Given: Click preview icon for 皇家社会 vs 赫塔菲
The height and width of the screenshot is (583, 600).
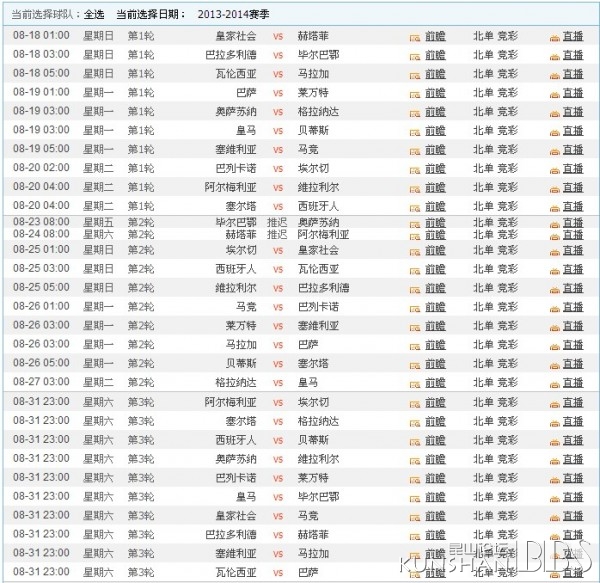Looking at the screenshot, I should click(x=415, y=37).
